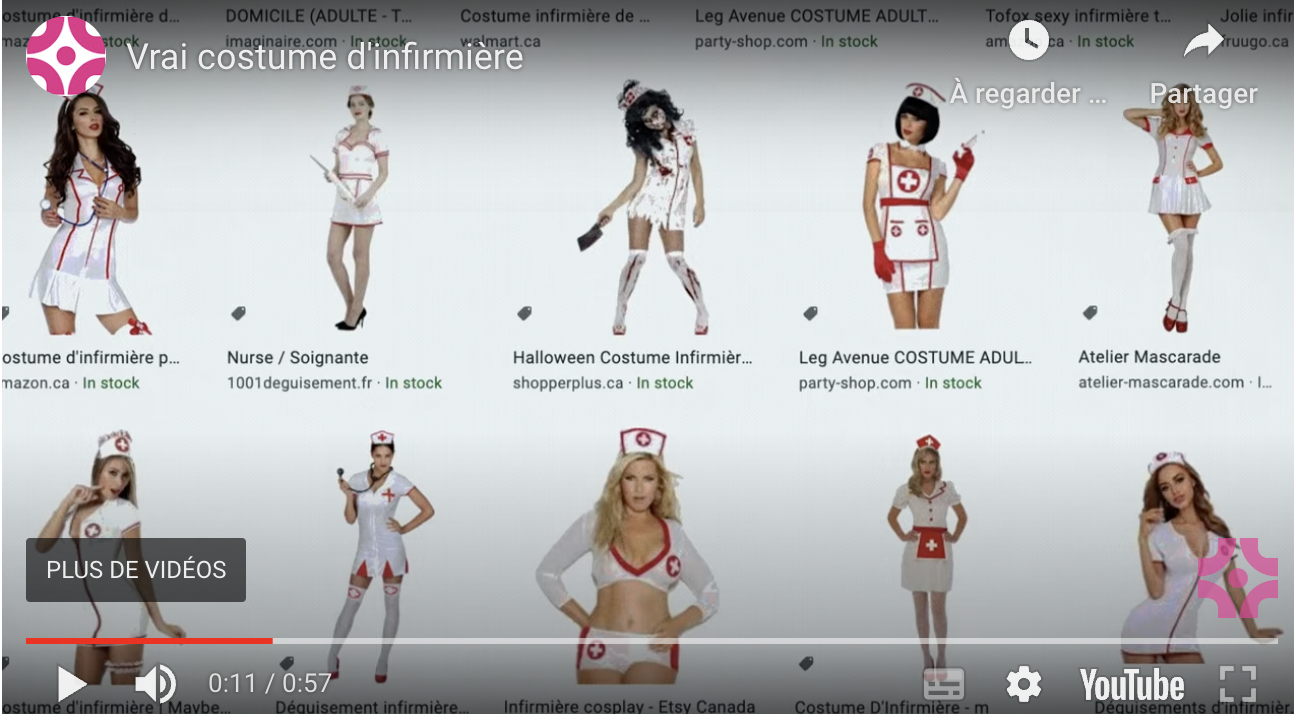Click the Watch later clock icon
1294x714 pixels.
(x=1028, y=41)
